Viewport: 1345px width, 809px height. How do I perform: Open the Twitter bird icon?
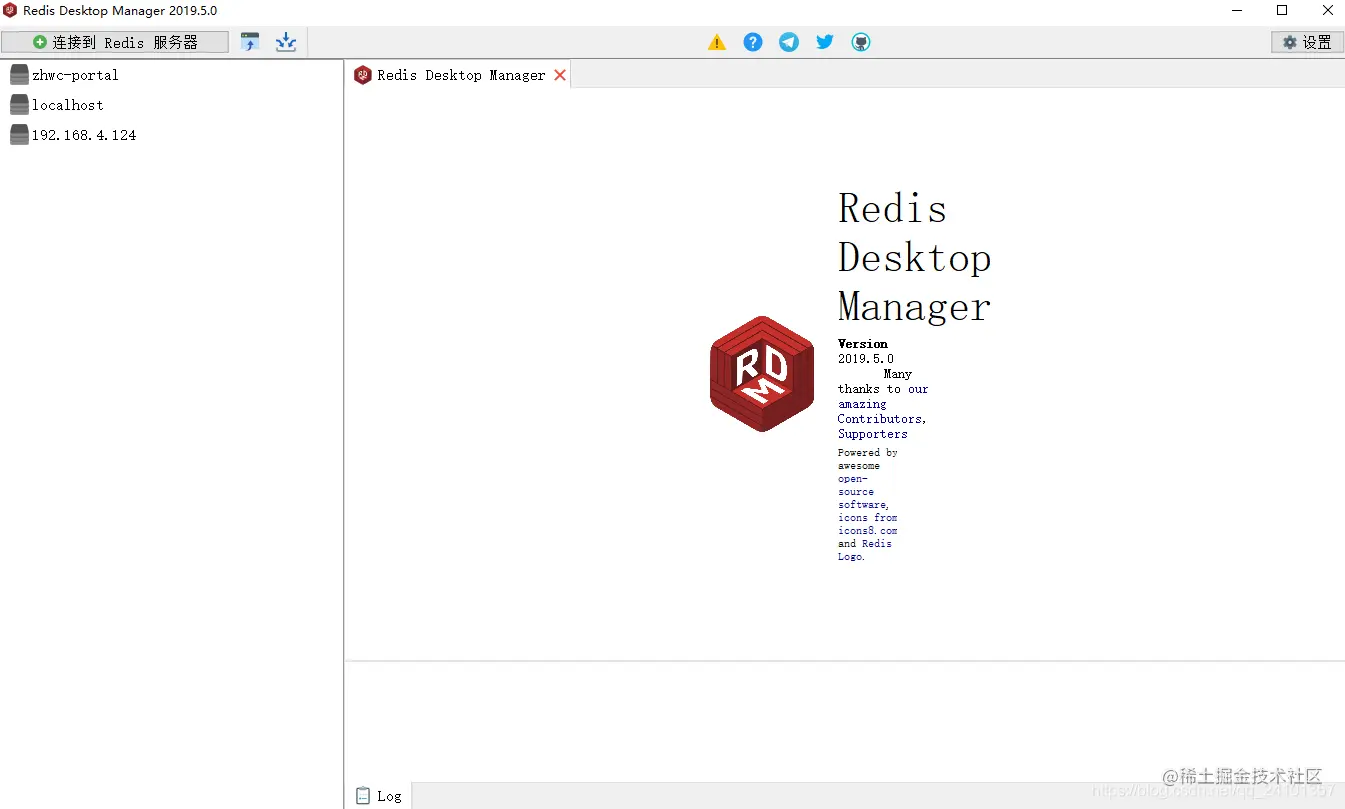825,42
